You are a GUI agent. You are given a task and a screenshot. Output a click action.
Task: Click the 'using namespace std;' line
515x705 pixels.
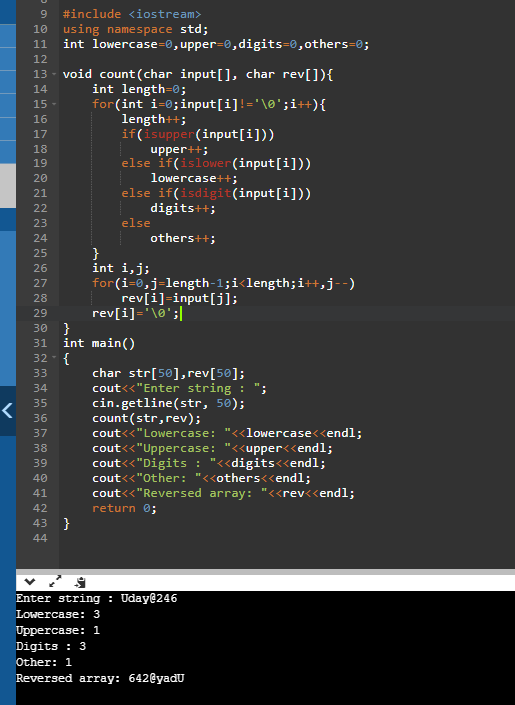click(x=135, y=29)
